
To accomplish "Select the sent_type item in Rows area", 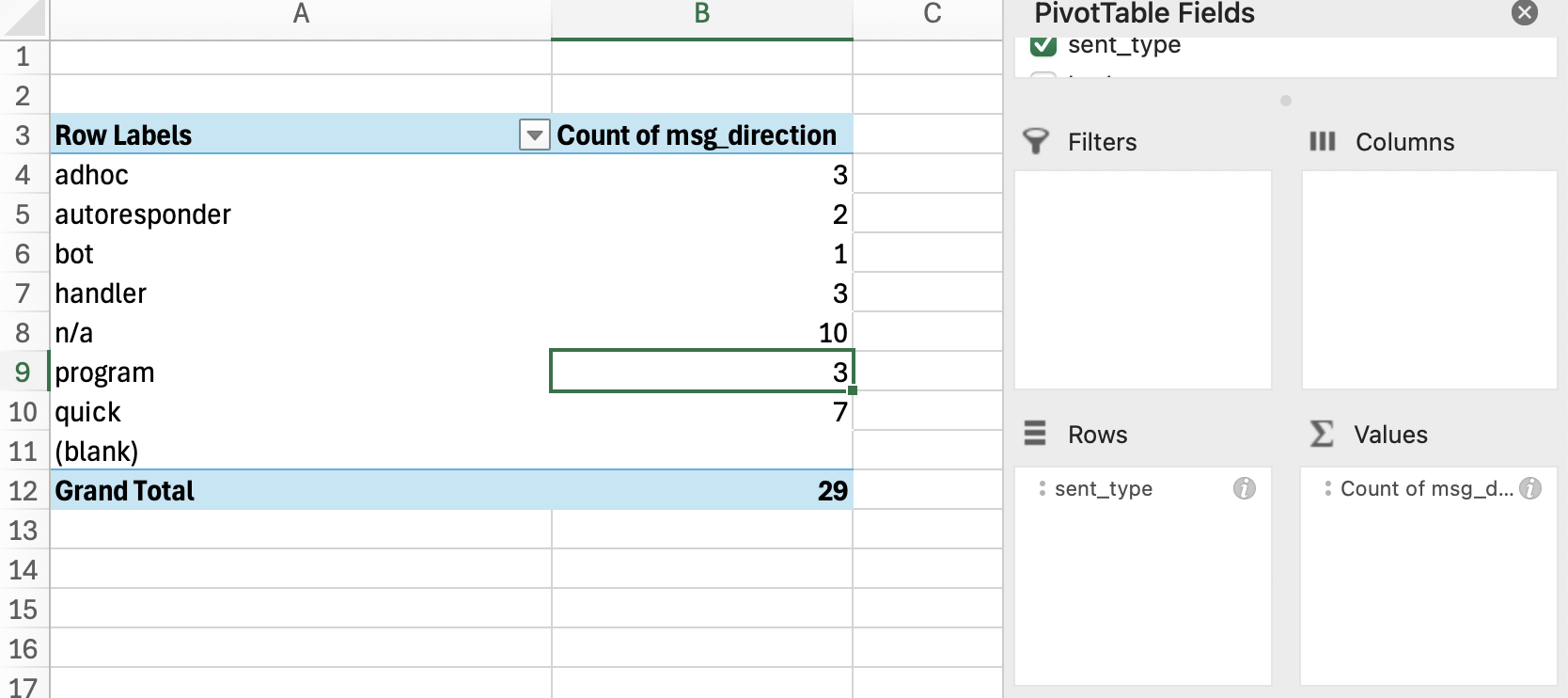I will 1103,489.
